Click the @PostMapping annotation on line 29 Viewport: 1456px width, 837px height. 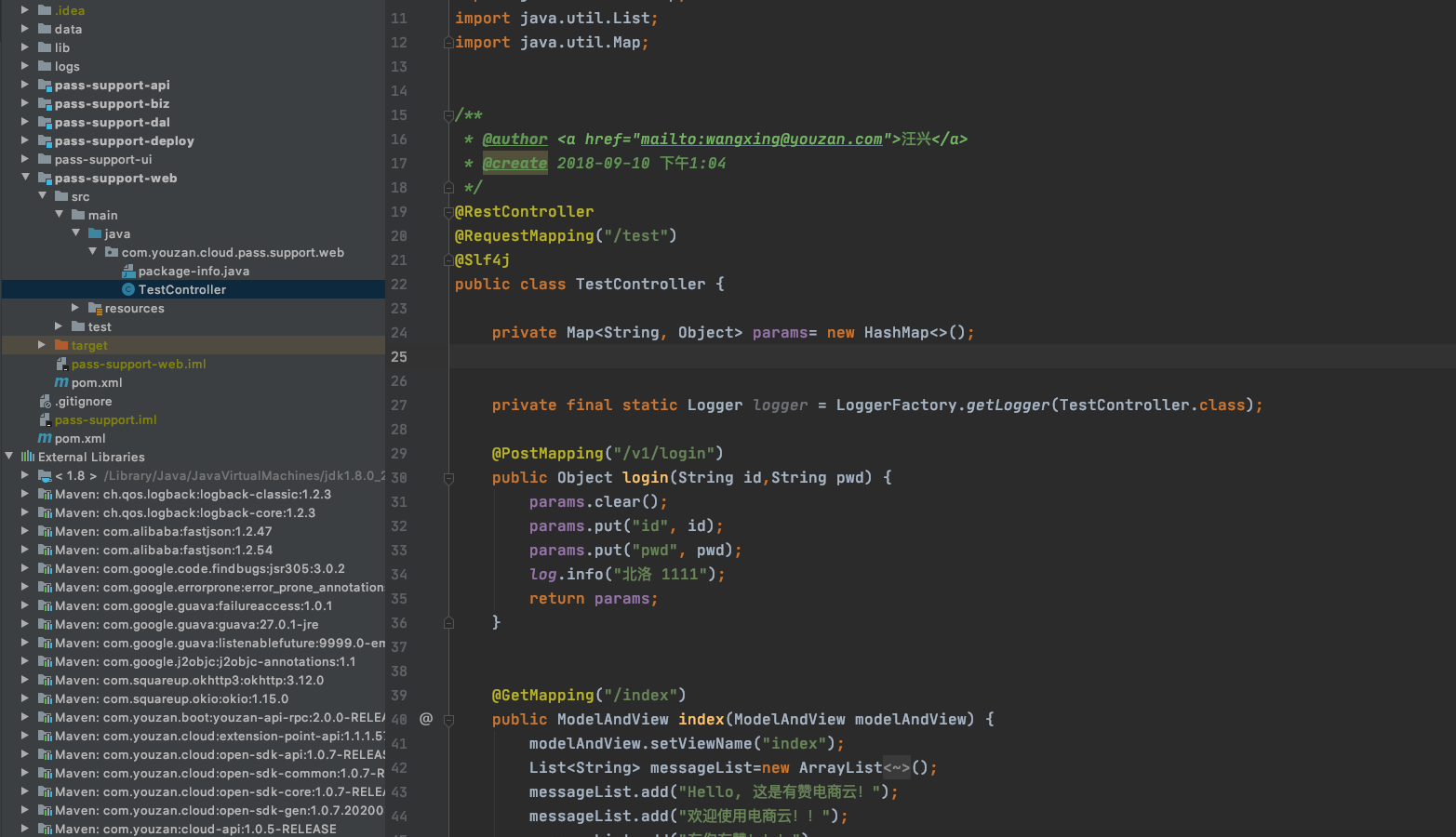click(548, 453)
